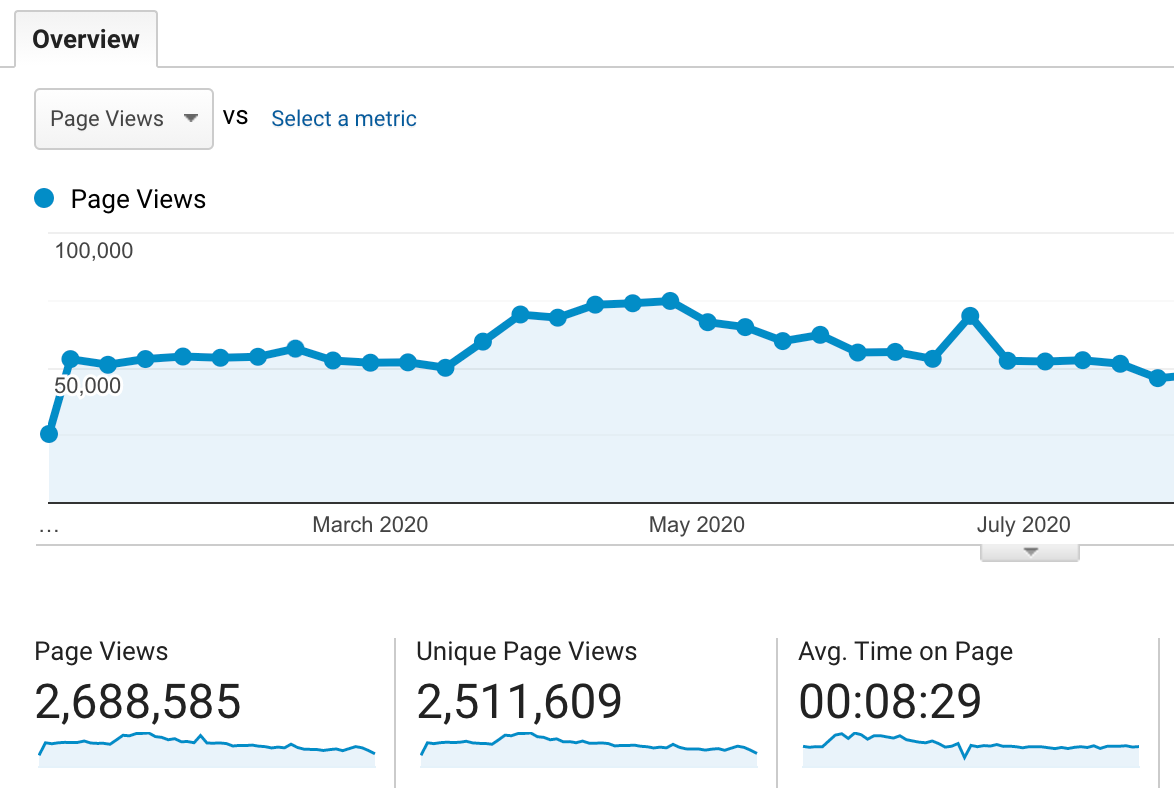
Task: Click the March 2020 axis label
Action: pos(370,525)
